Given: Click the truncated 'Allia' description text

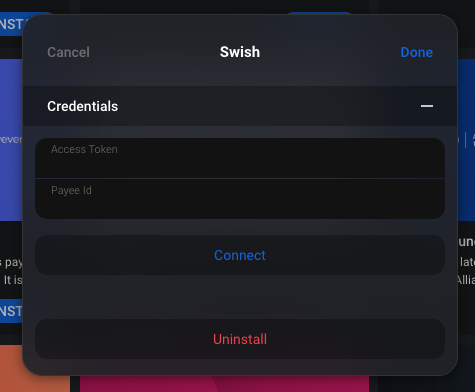Looking at the screenshot, I should click(x=466, y=280).
